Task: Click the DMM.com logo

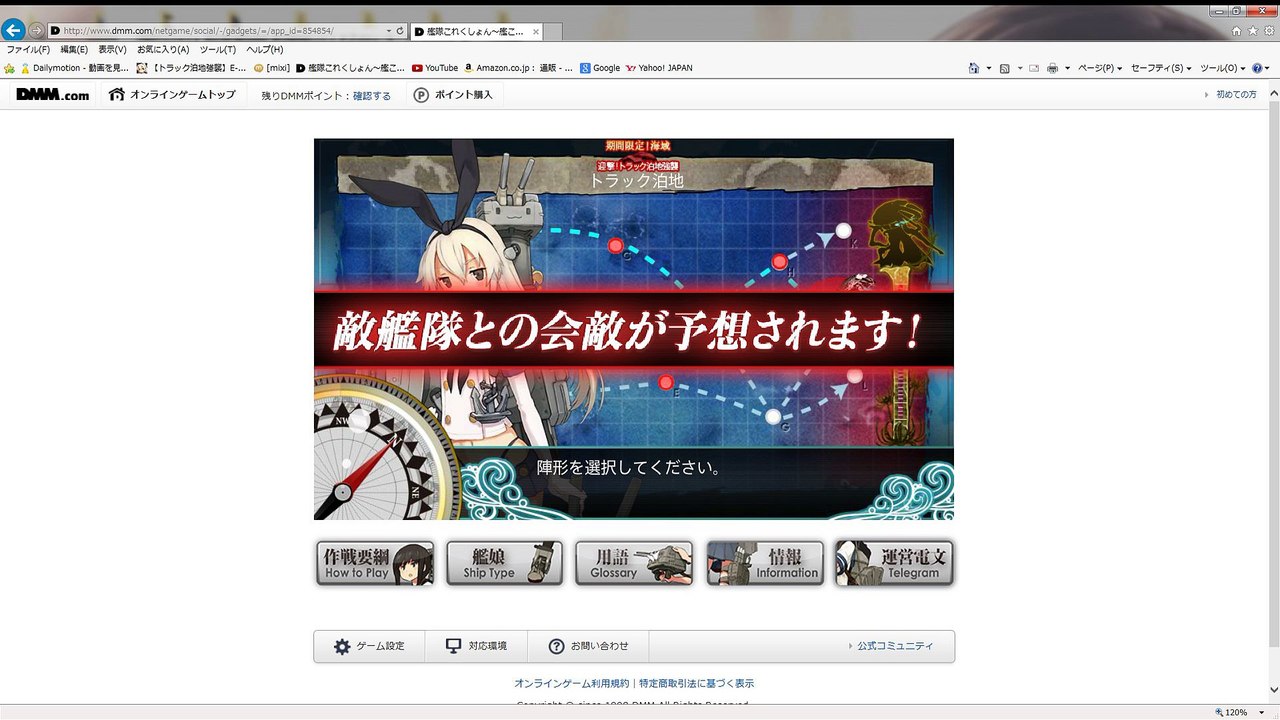Action: [53, 95]
